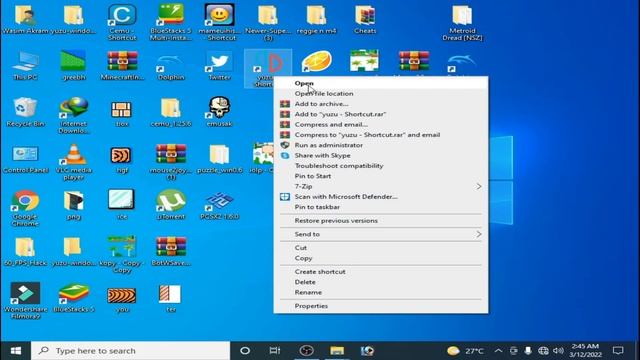The image size is (640, 360).
Task: Select Wondershare Filmora9 icon
Action: click(x=25, y=300)
